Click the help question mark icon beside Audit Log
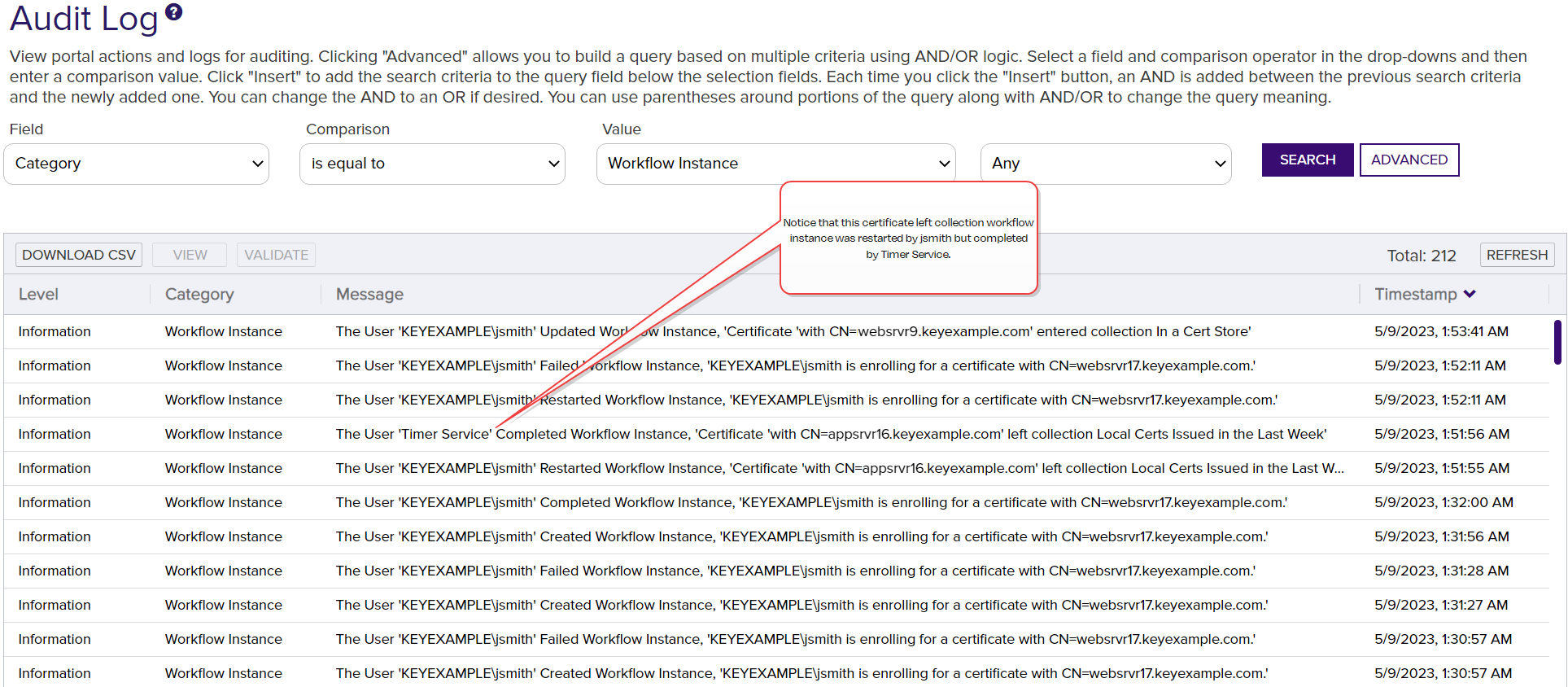The height and width of the screenshot is (687, 1568). tap(173, 12)
